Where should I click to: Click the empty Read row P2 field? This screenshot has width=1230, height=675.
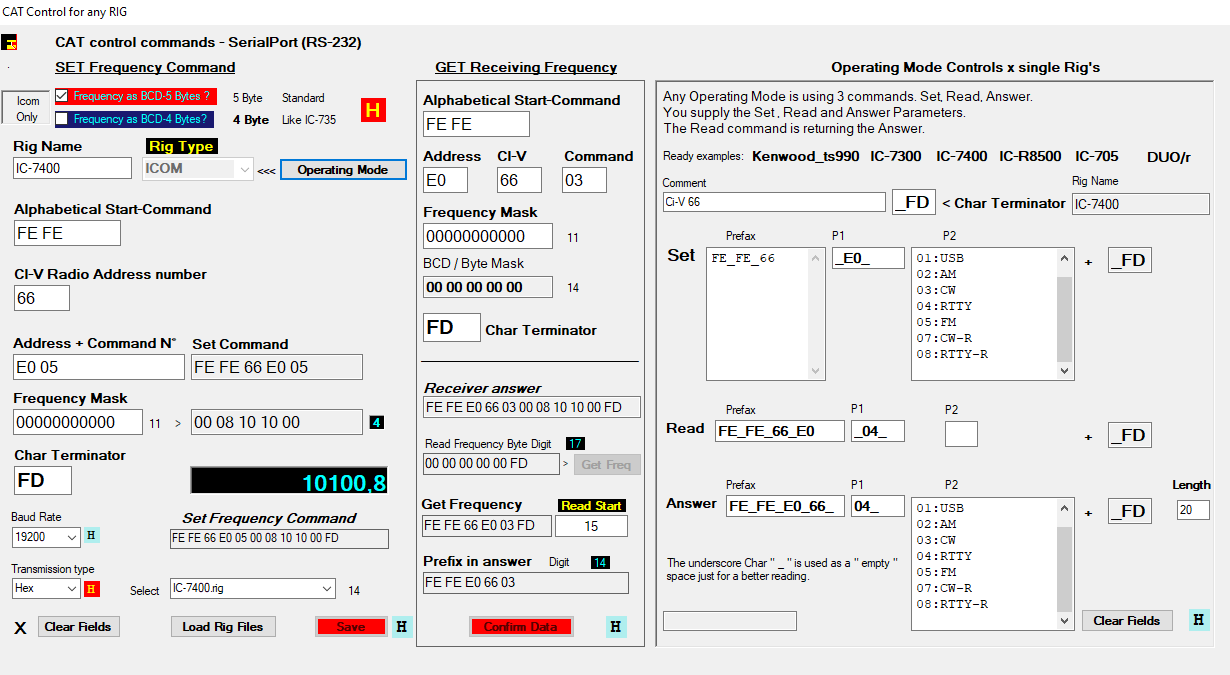(961, 433)
